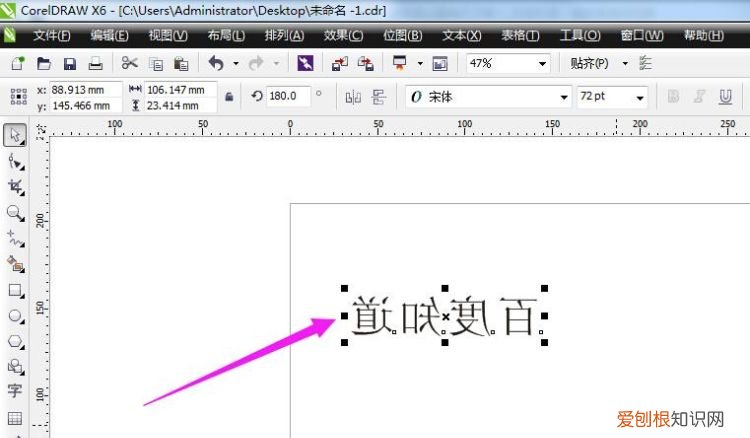
Task: Select the Smart fill tool
Action: point(15,264)
